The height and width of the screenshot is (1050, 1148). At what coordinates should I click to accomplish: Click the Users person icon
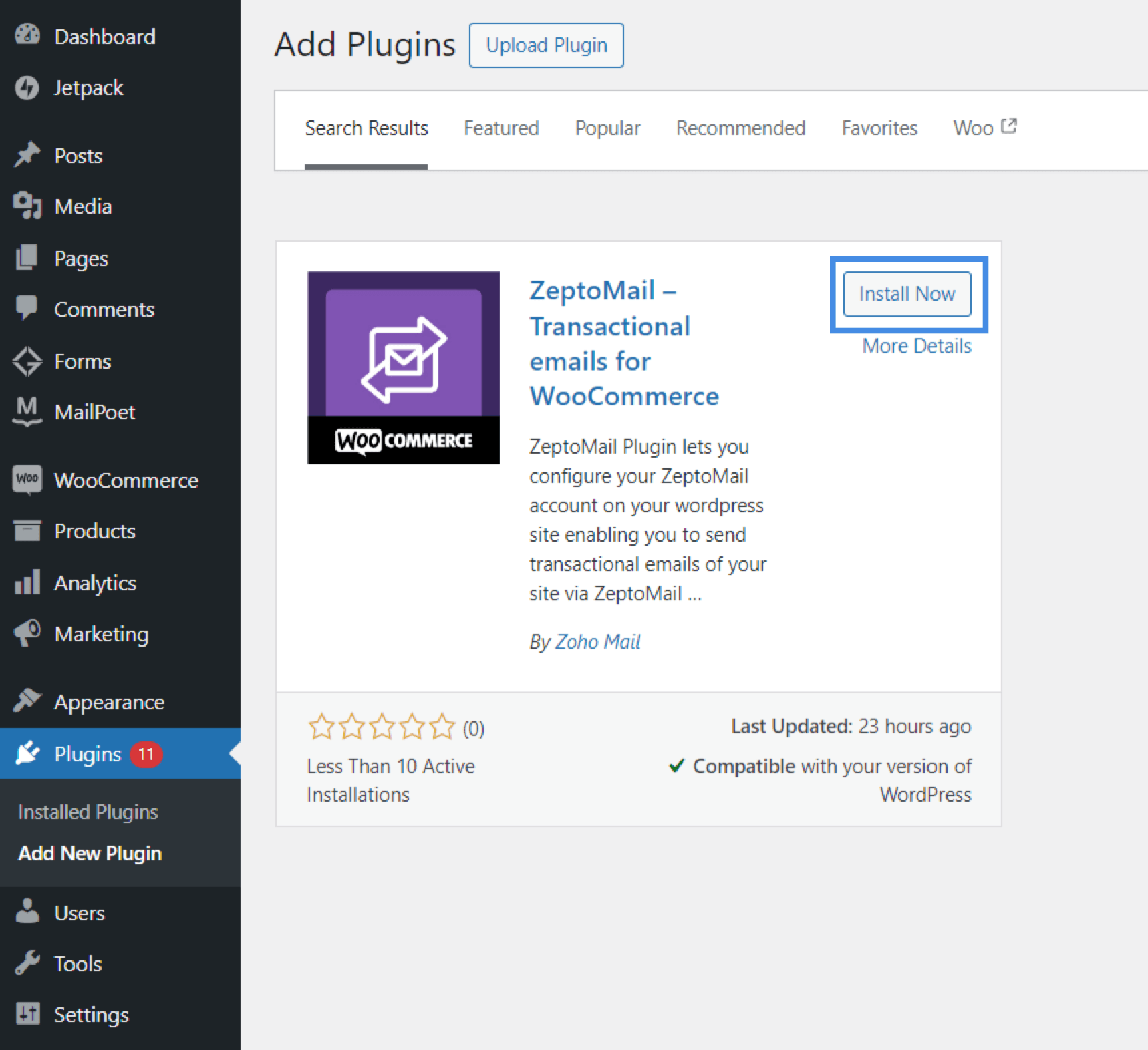tap(27, 912)
